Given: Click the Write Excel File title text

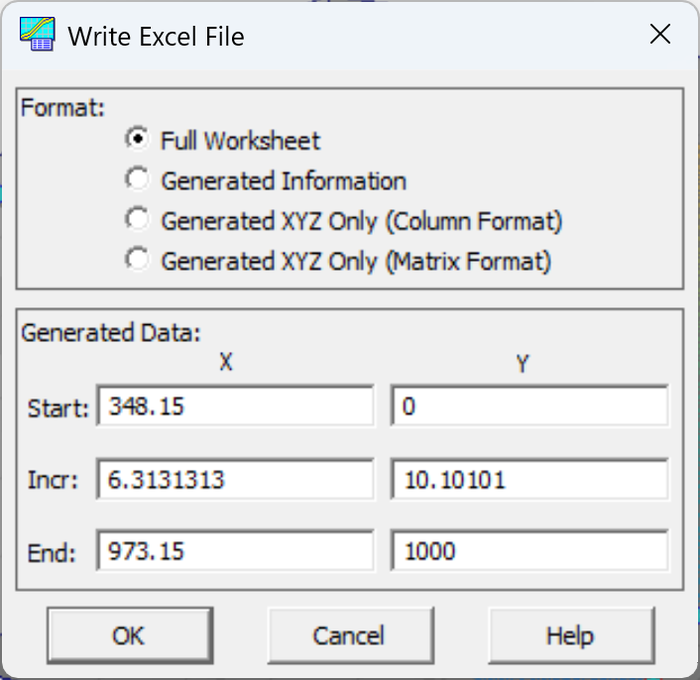Looking at the screenshot, I should [156, 36].
